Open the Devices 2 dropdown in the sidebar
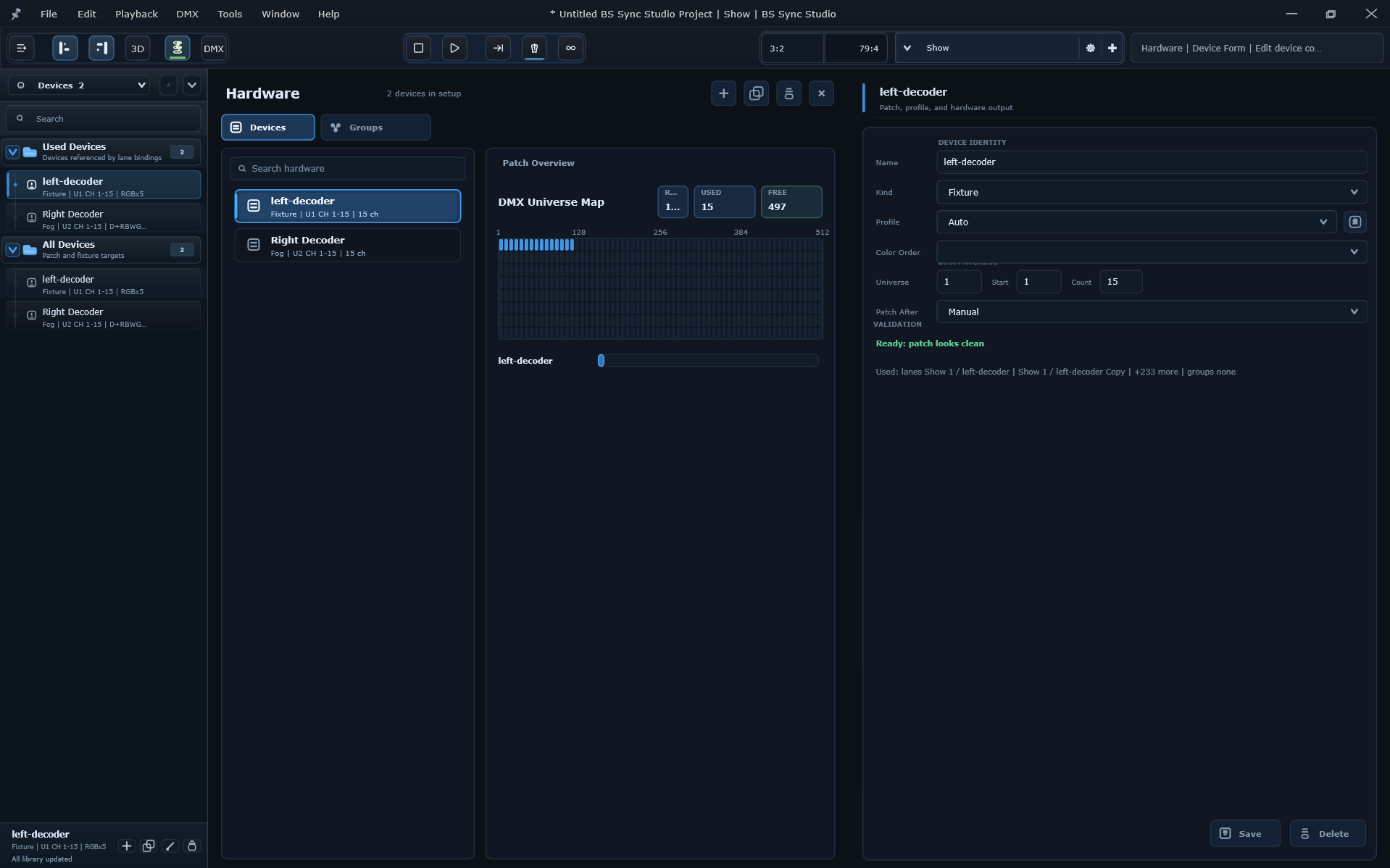The width and height of the screenshot is (1390, 868). click(x=79, y=85)
